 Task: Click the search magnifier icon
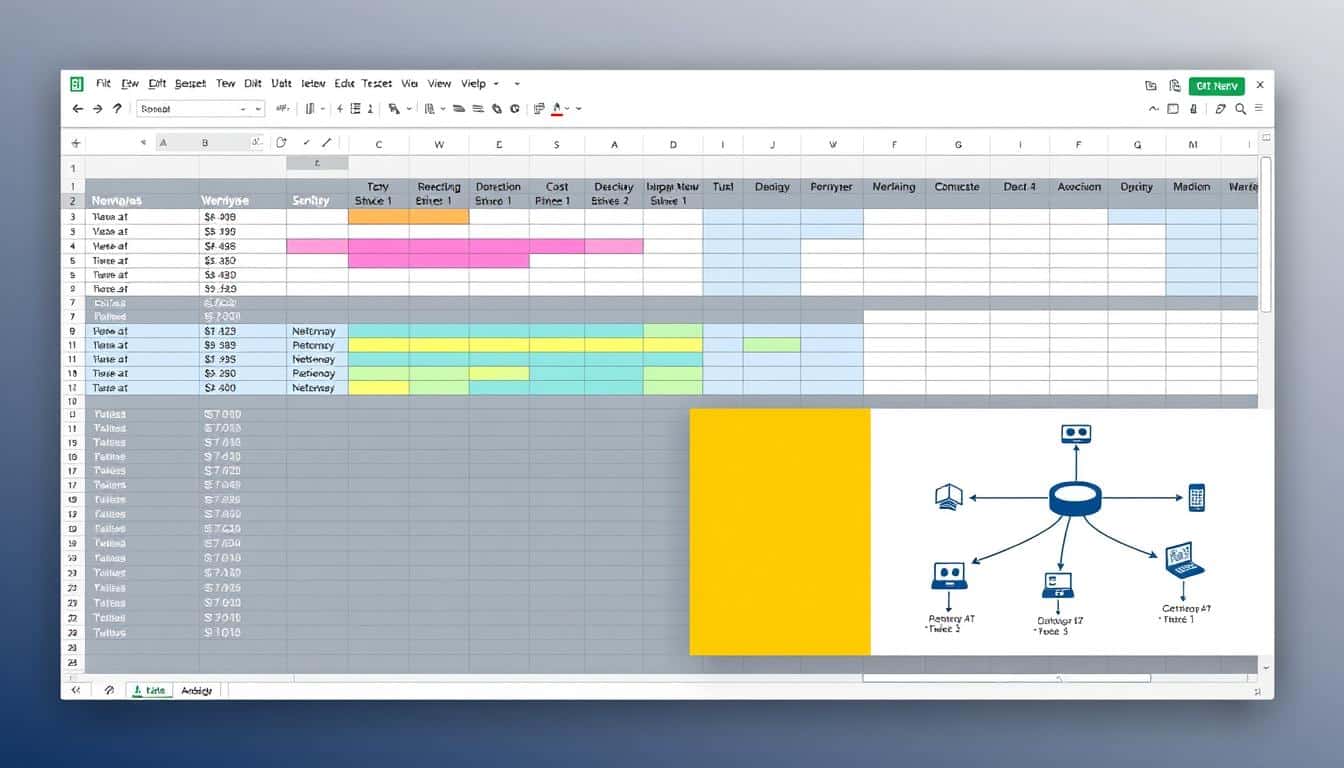click(1240, 109)
